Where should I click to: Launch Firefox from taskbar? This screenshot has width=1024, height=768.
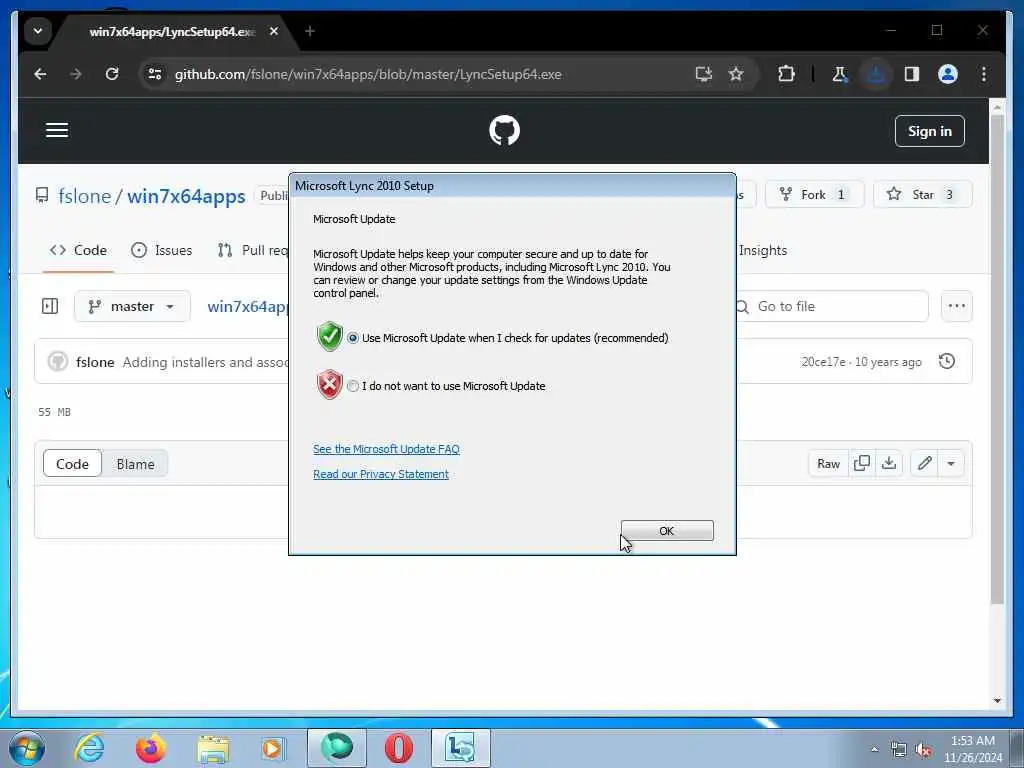[x=150, y=748]
